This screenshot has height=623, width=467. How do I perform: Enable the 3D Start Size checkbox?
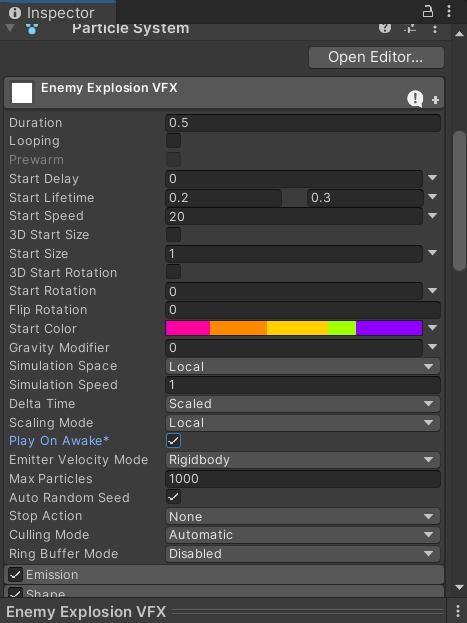[173, 234]
